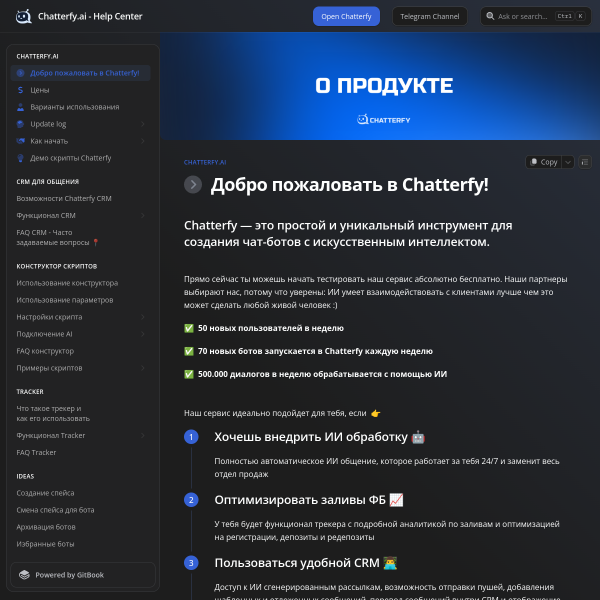The height and width of the screenshot is (600, 600).
Task: Click text 50 новых пользователей в неделю
Action: pos(271,328)
